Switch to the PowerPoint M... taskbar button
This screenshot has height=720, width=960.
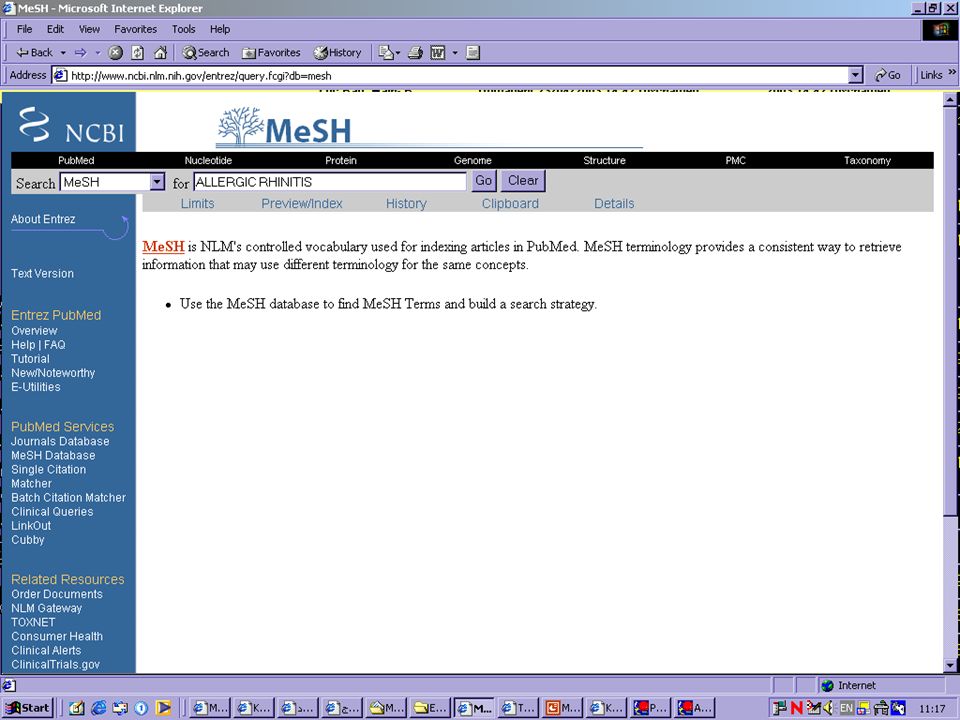563,708
